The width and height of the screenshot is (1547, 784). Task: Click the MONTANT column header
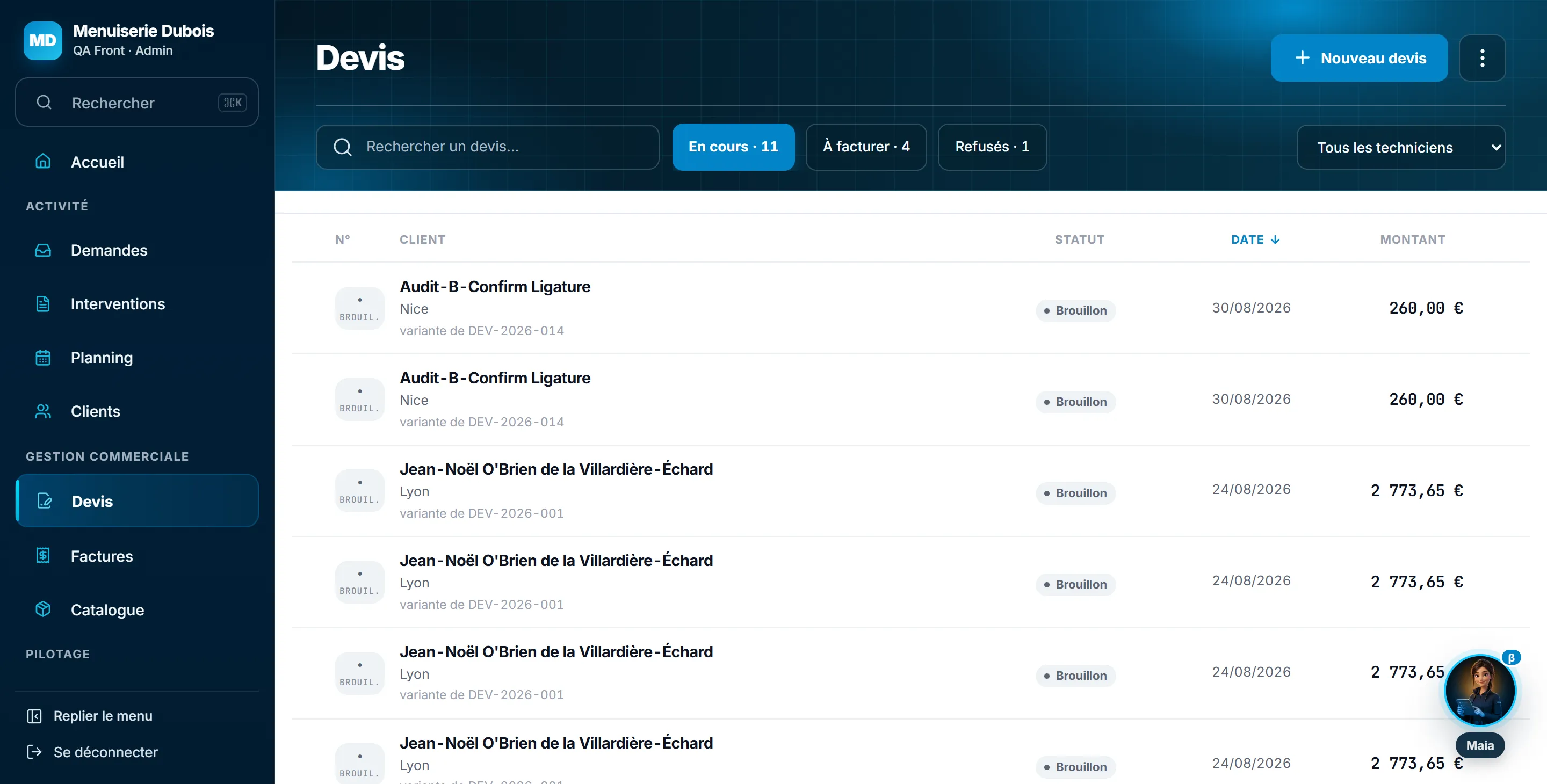click(x=1412, y=239)
